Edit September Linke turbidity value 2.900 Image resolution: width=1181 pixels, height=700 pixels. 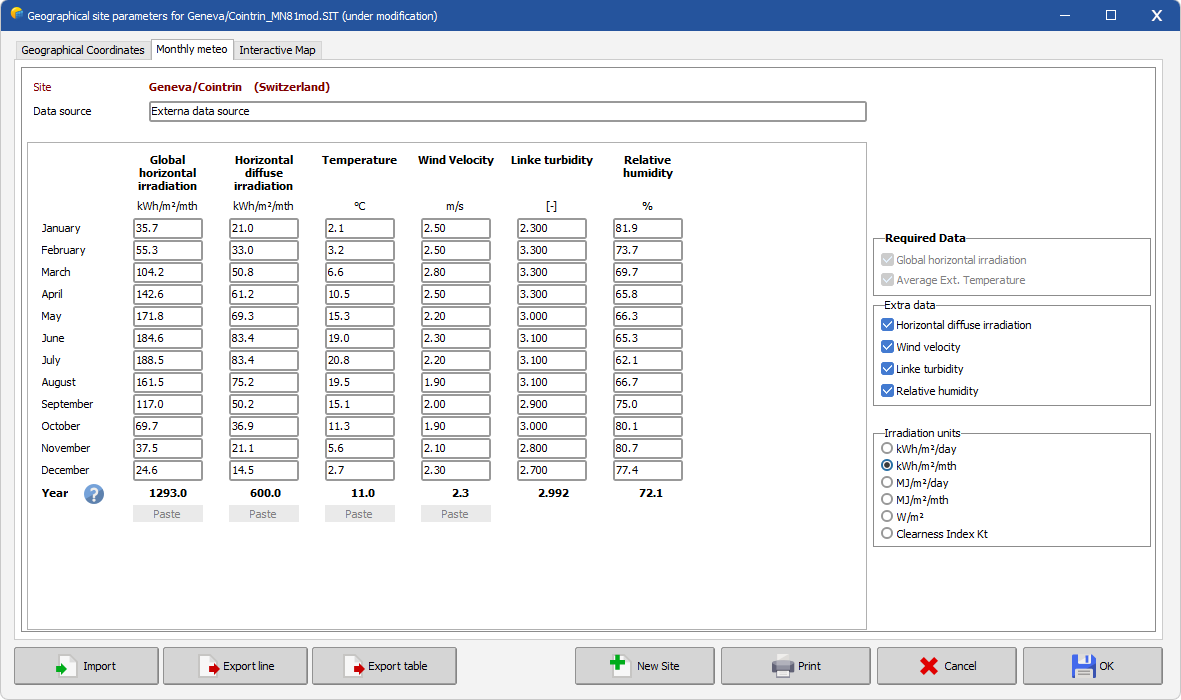click(x=551, y=404)
